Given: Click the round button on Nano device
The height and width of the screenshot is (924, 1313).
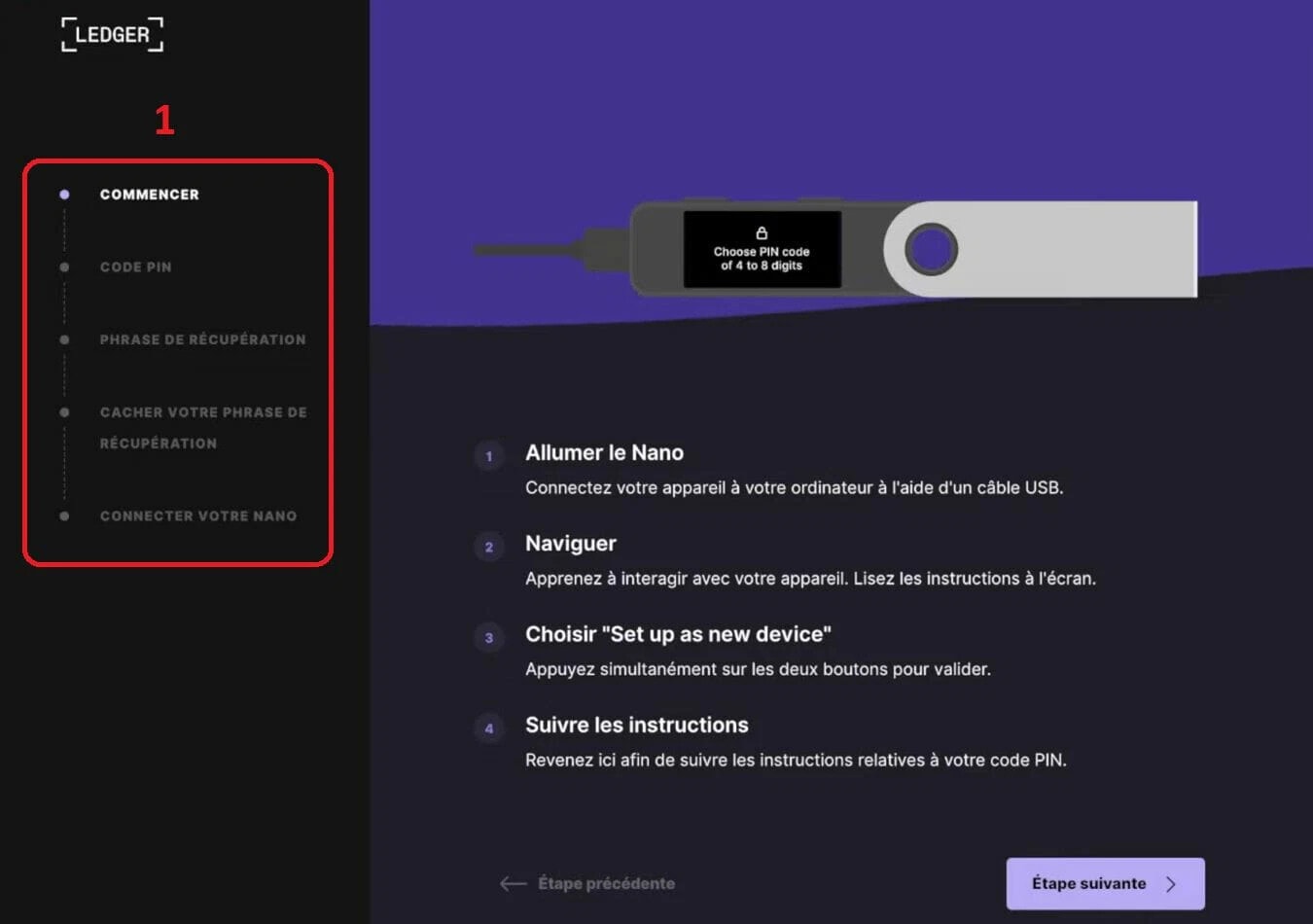Looking at the screenshot, I should tap(931, 249).
